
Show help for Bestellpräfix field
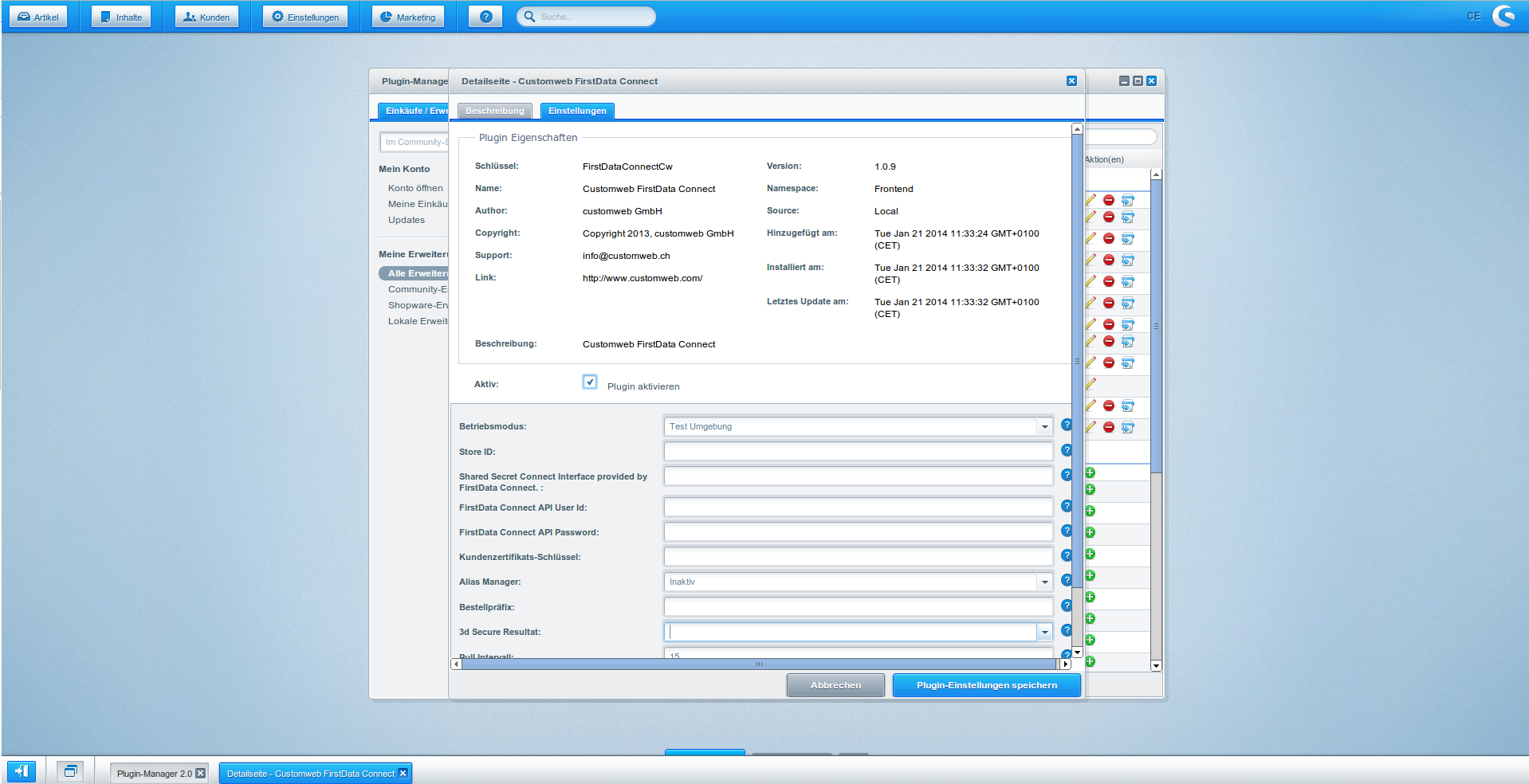[1066, 606]
